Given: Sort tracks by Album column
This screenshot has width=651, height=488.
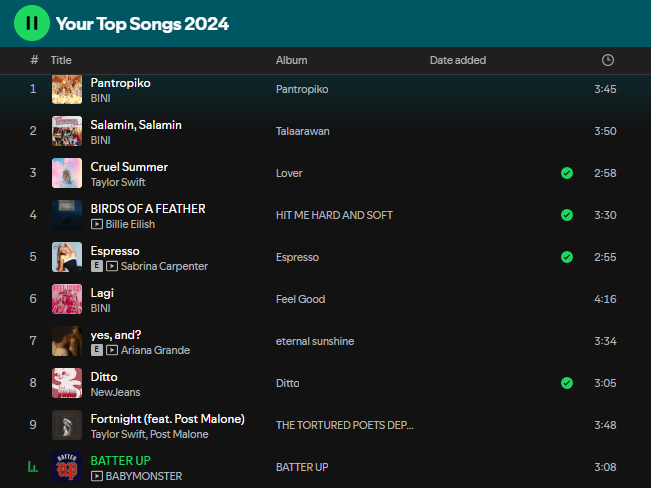Looking at the screenshot, I should [x=291, y=60].
